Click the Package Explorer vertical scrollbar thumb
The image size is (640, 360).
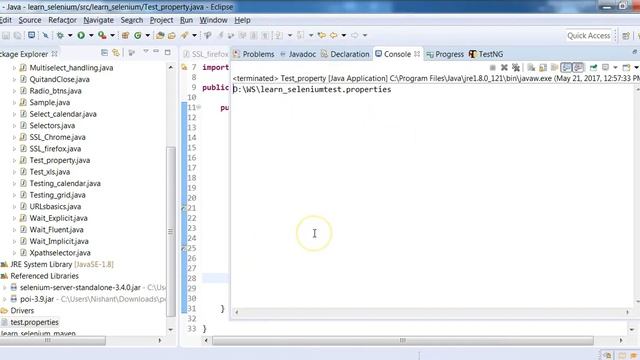171,231
